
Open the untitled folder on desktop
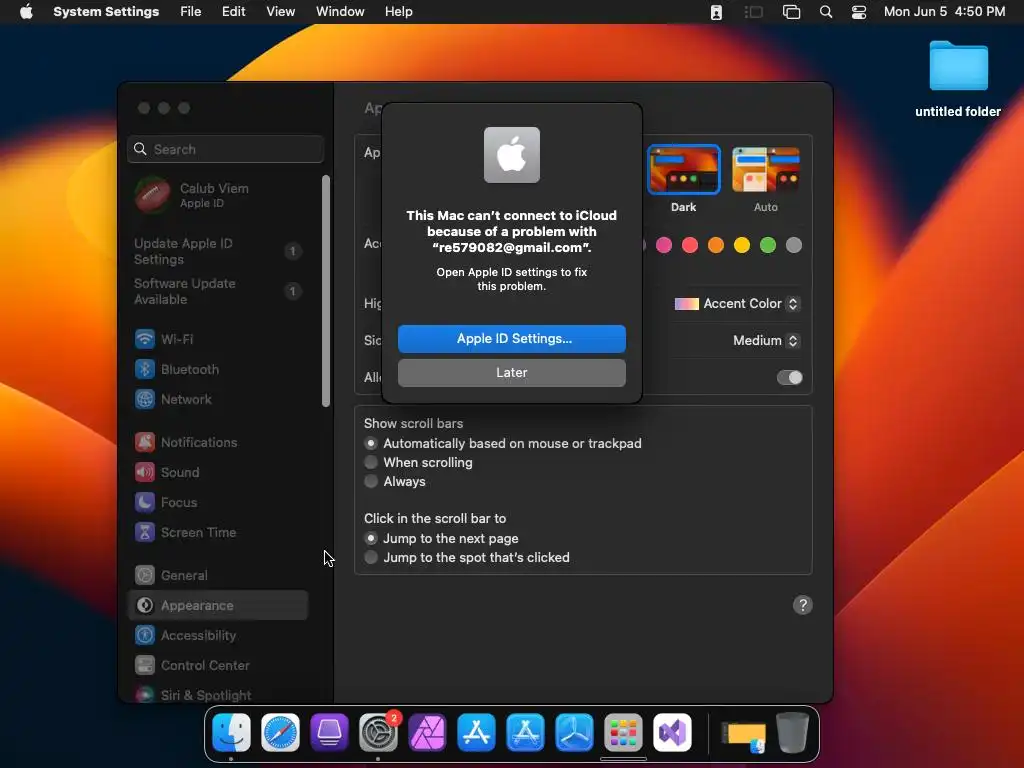(x=958, y=65)
